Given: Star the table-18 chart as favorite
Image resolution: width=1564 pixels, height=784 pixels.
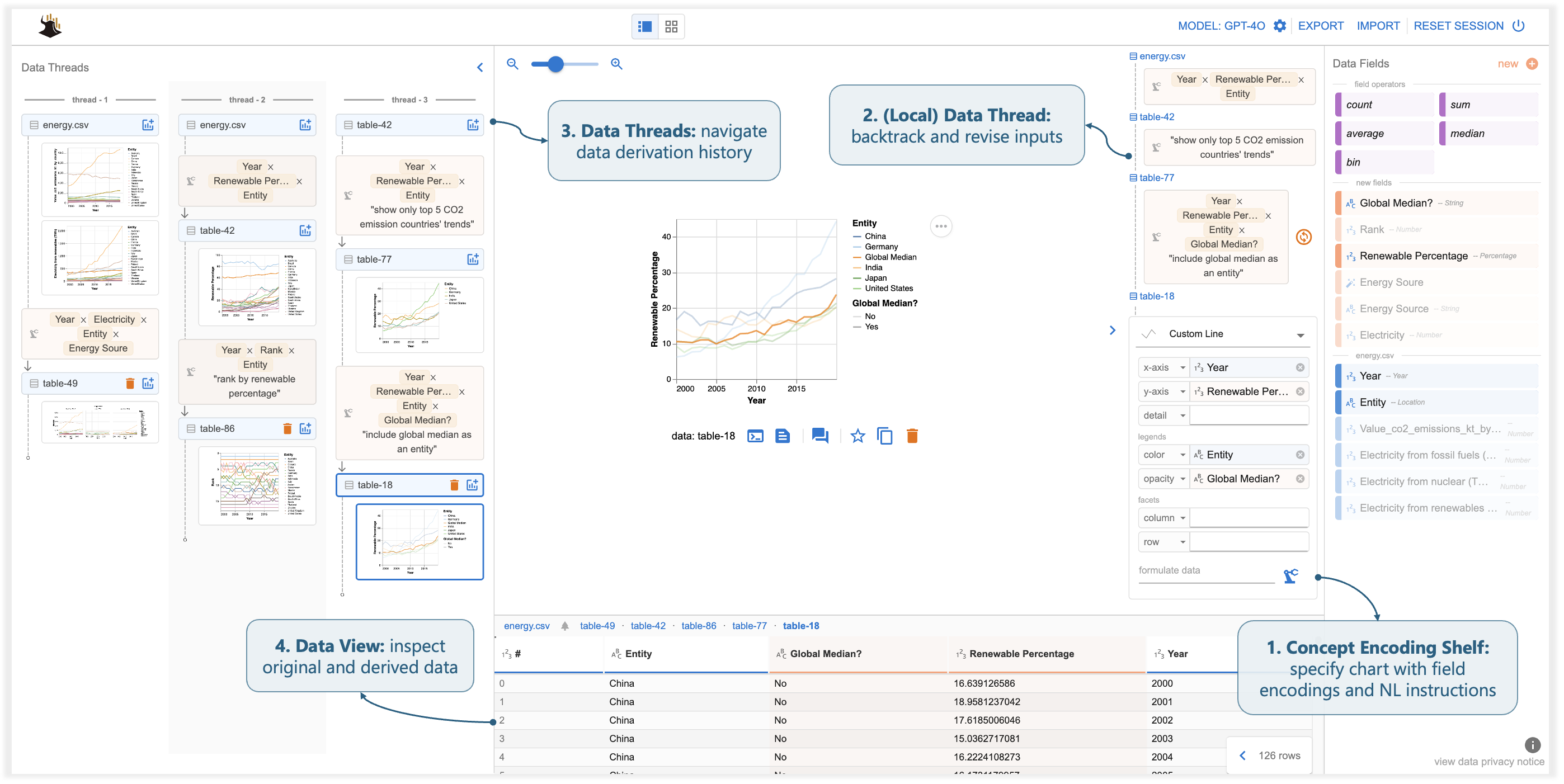Looking at the screenshot, I should pyautogui.click(x=858, y=436).
